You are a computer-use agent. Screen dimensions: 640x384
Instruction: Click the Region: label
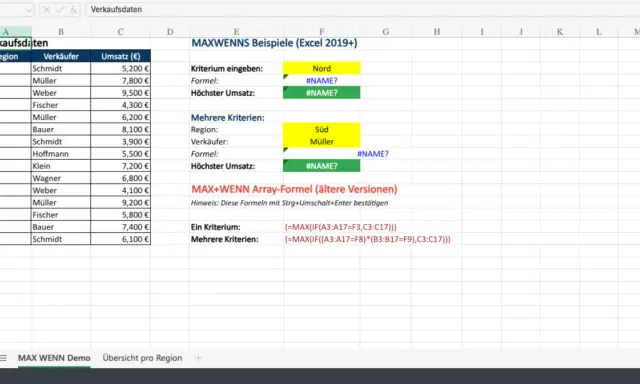pyautogui.click(x=204, y=130)
